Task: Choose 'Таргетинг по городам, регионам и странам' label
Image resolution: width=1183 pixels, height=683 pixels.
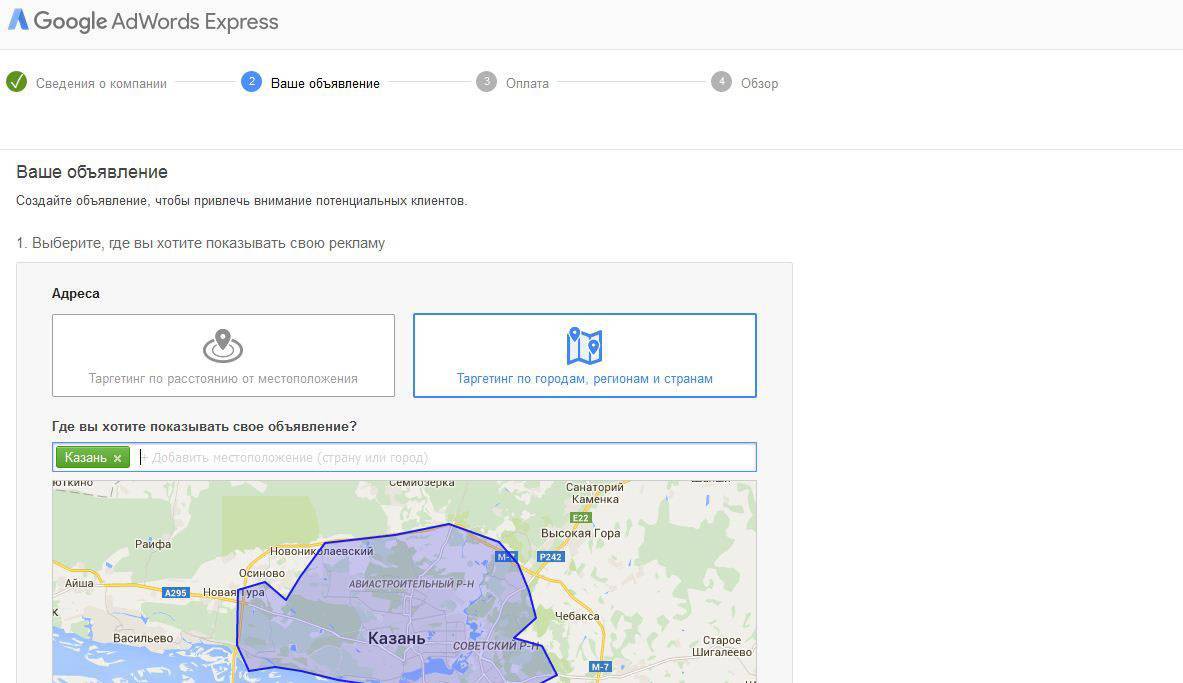Action: [584, 379]
